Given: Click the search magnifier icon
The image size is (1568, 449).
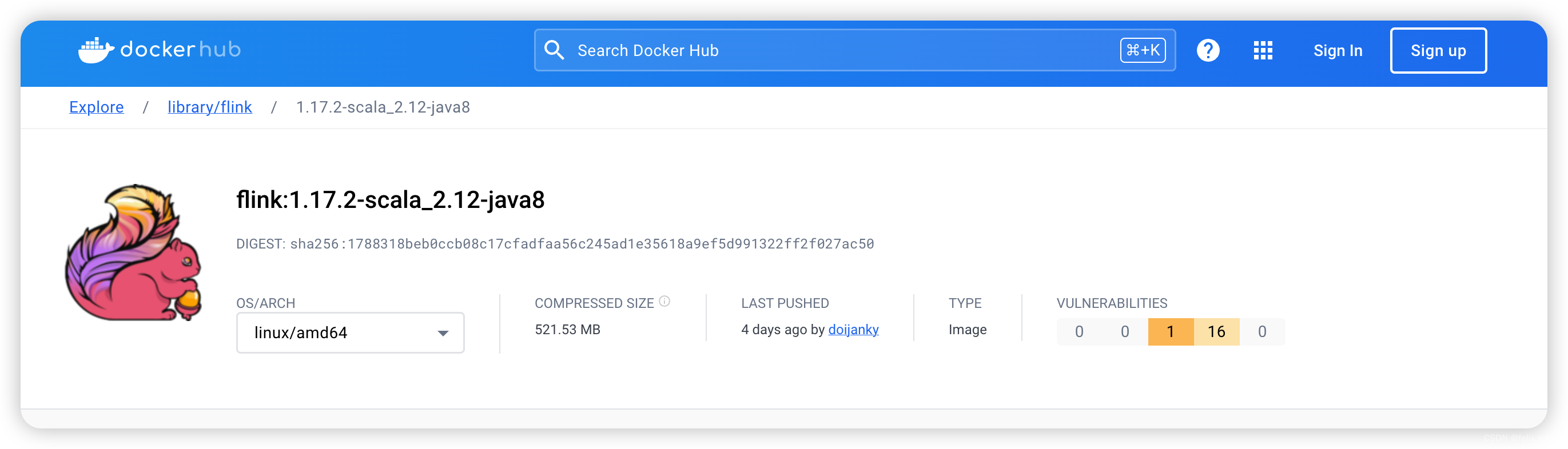Looking at the screenshot, I should (x=554, y=50).
